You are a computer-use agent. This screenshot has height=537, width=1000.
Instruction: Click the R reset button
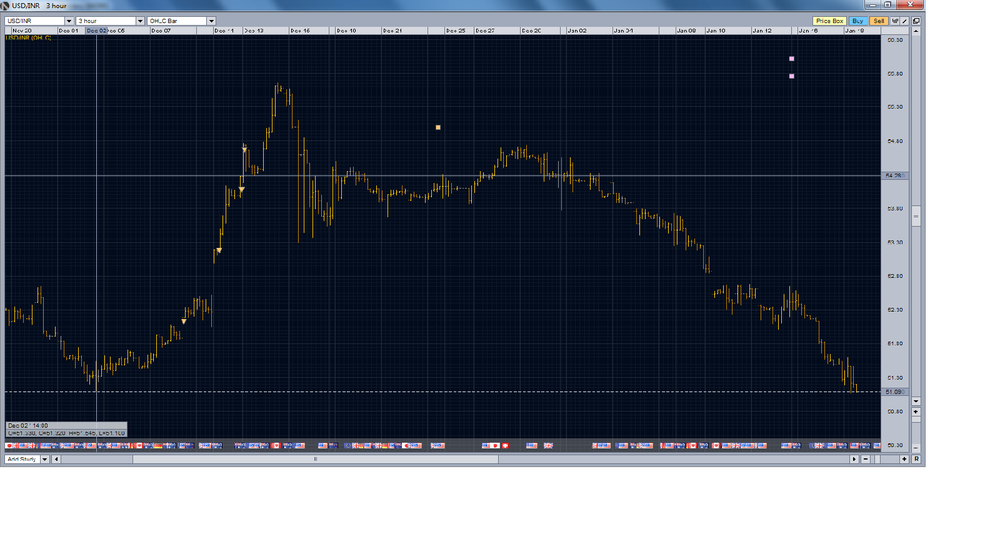(x=916, y=459)
